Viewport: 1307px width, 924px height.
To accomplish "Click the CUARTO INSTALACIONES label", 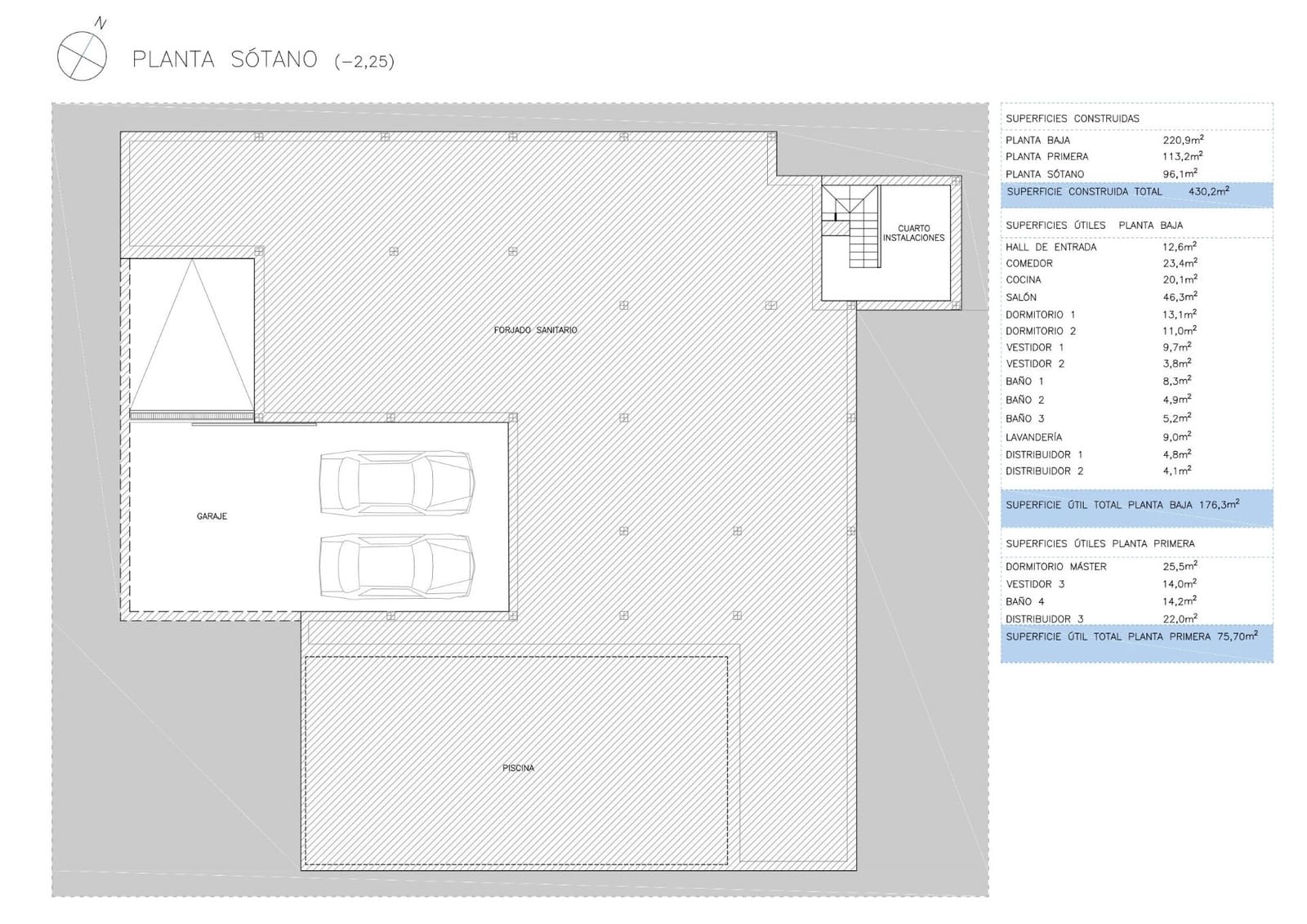I will click(x=913, y=234).
